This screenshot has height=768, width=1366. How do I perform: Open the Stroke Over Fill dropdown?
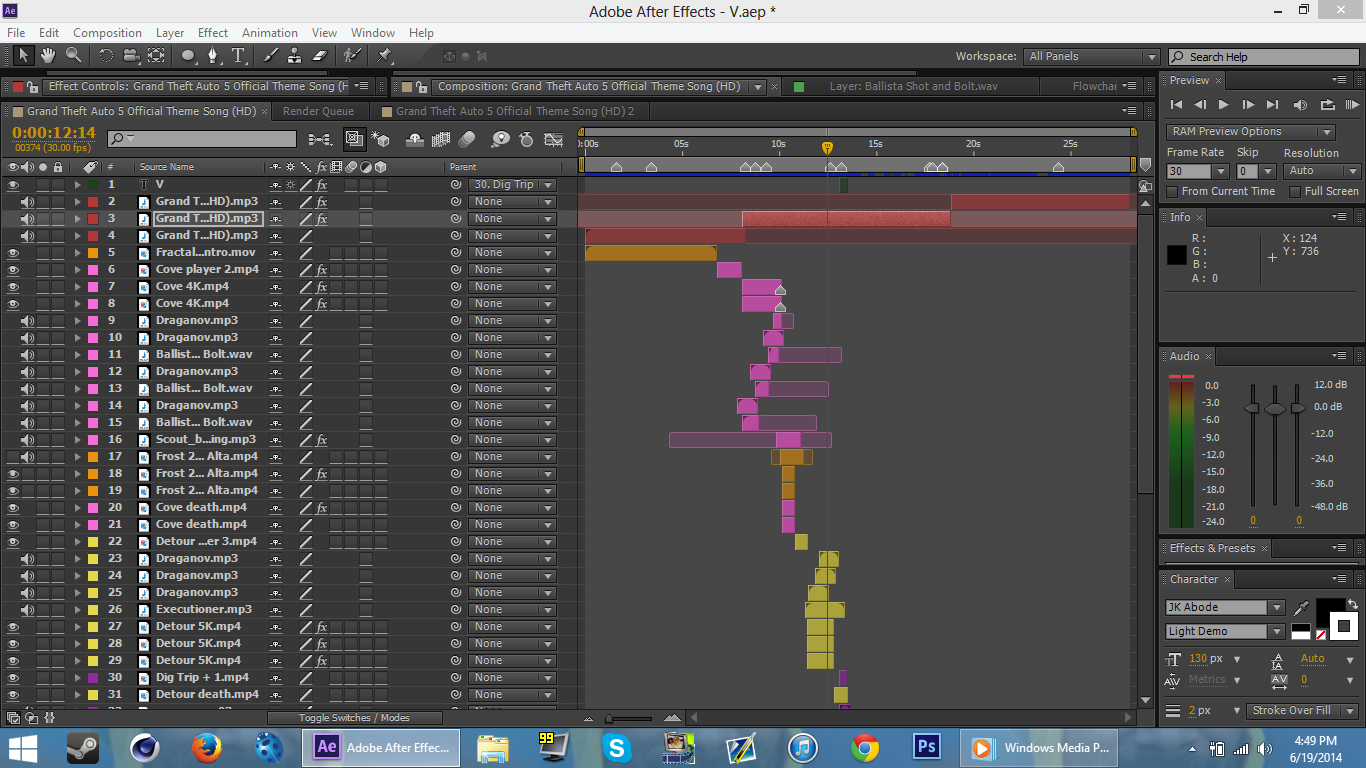pos(1302,711)
